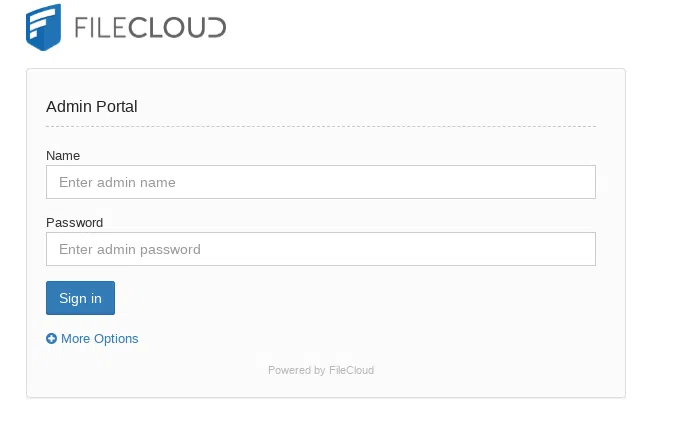The image size is (681, 441).
Task: Click the right end of the Password input
Action: pos(580,249)
